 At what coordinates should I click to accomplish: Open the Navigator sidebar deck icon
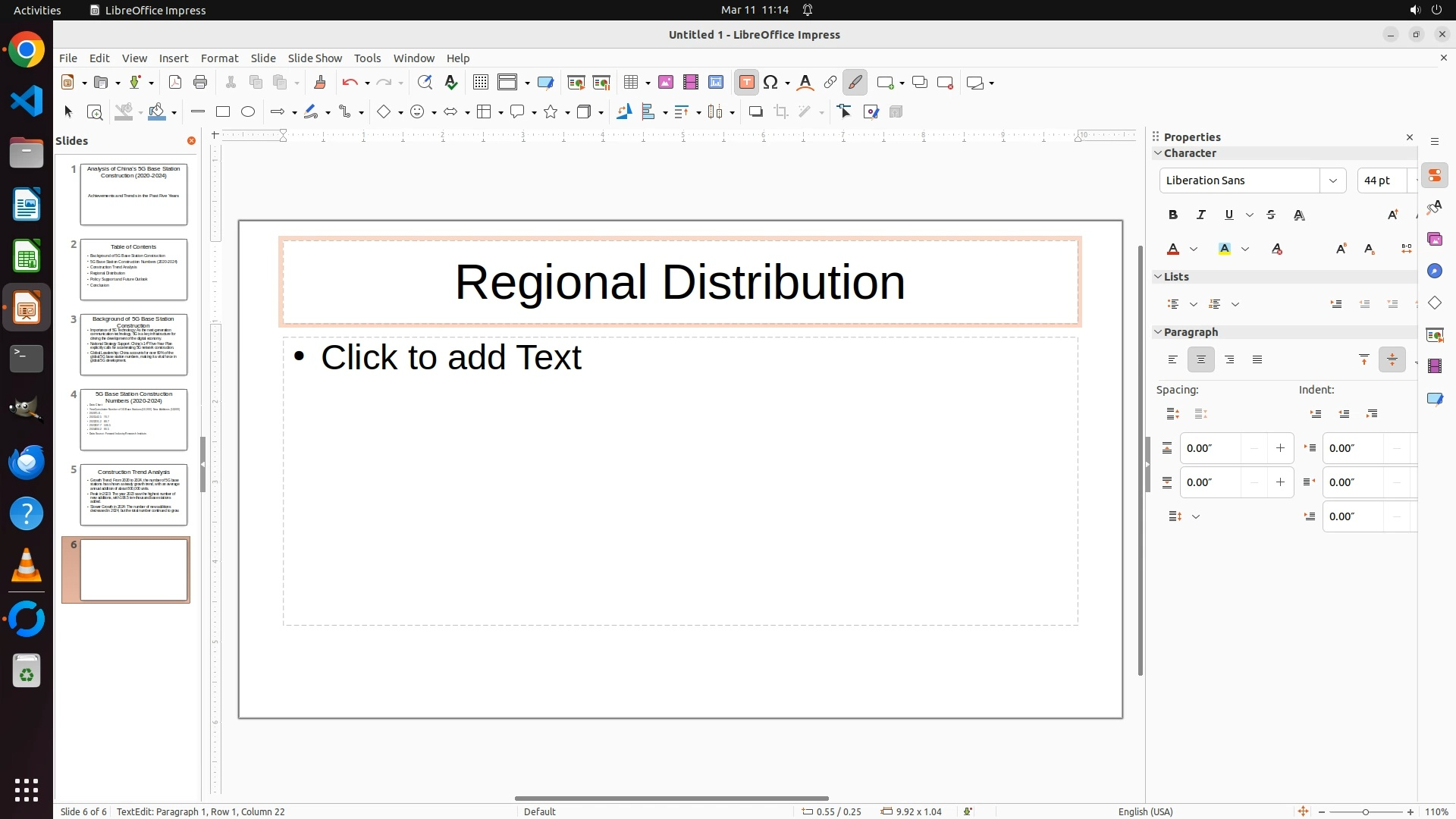pyautogui.click(x=1435, y=271)
